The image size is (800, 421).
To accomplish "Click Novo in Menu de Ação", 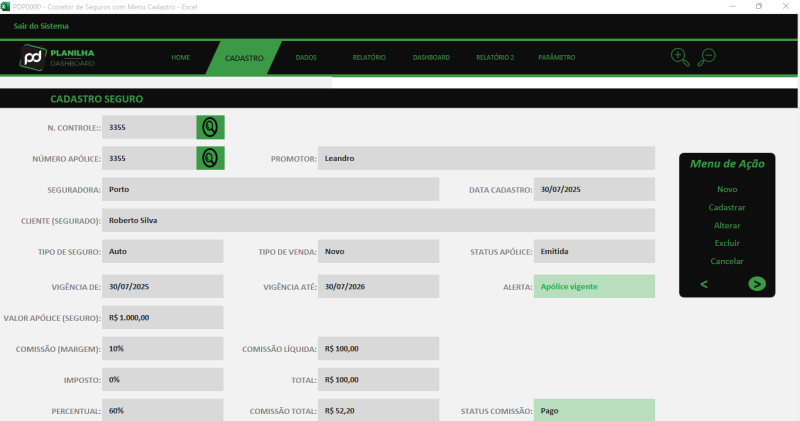I will tap(727, 189).
